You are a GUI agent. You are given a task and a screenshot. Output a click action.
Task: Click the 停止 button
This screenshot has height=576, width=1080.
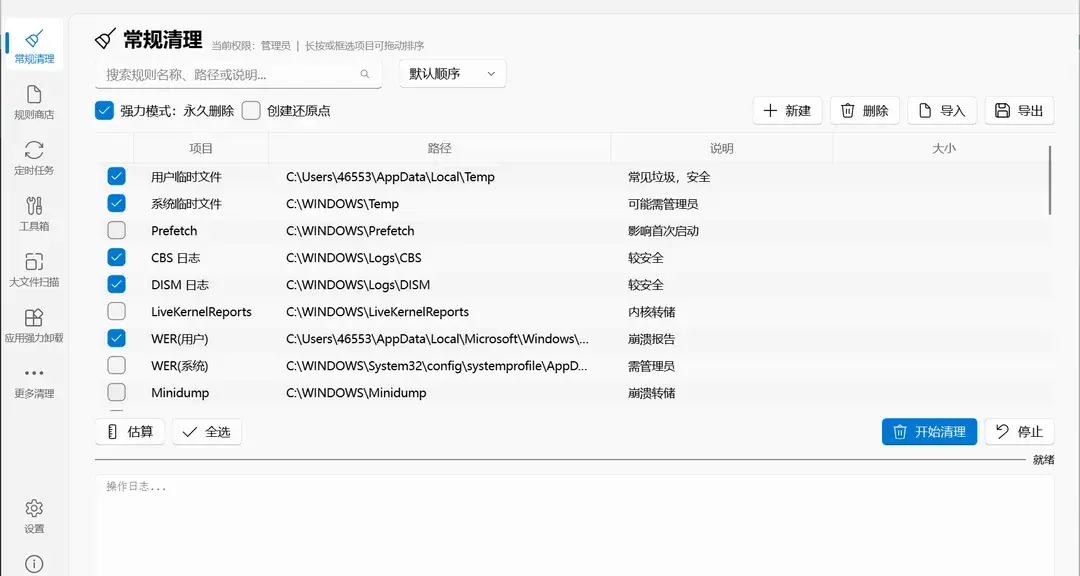coord(1019,431)
